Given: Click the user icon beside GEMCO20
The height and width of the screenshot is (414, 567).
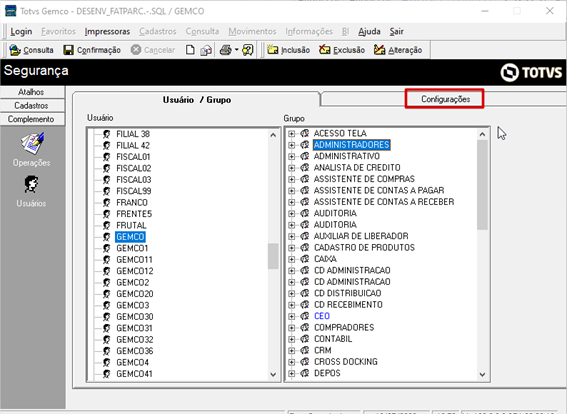Looking at the screenshot, I should (x=107, y=294).
